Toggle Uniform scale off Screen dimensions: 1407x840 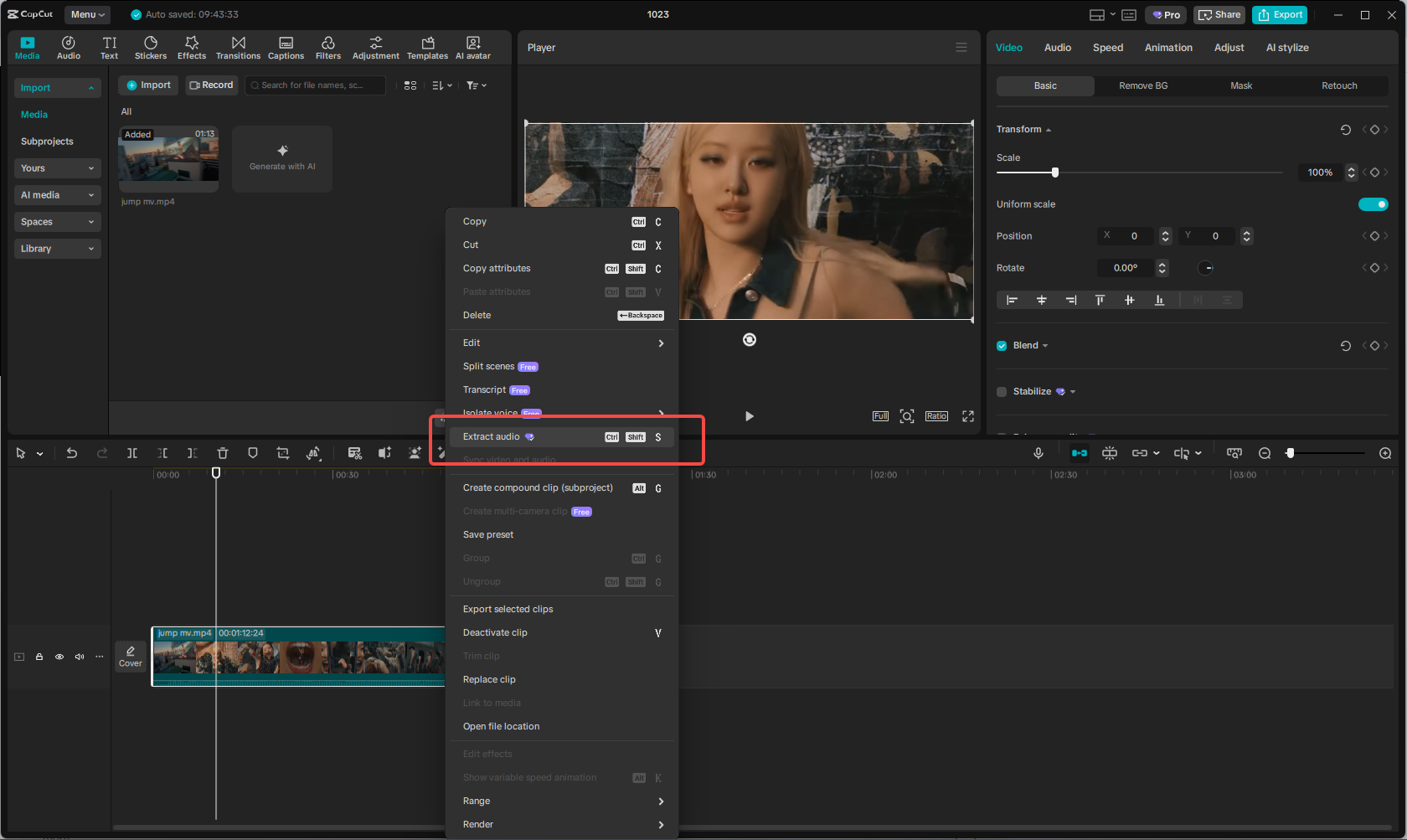[1373, 204]
